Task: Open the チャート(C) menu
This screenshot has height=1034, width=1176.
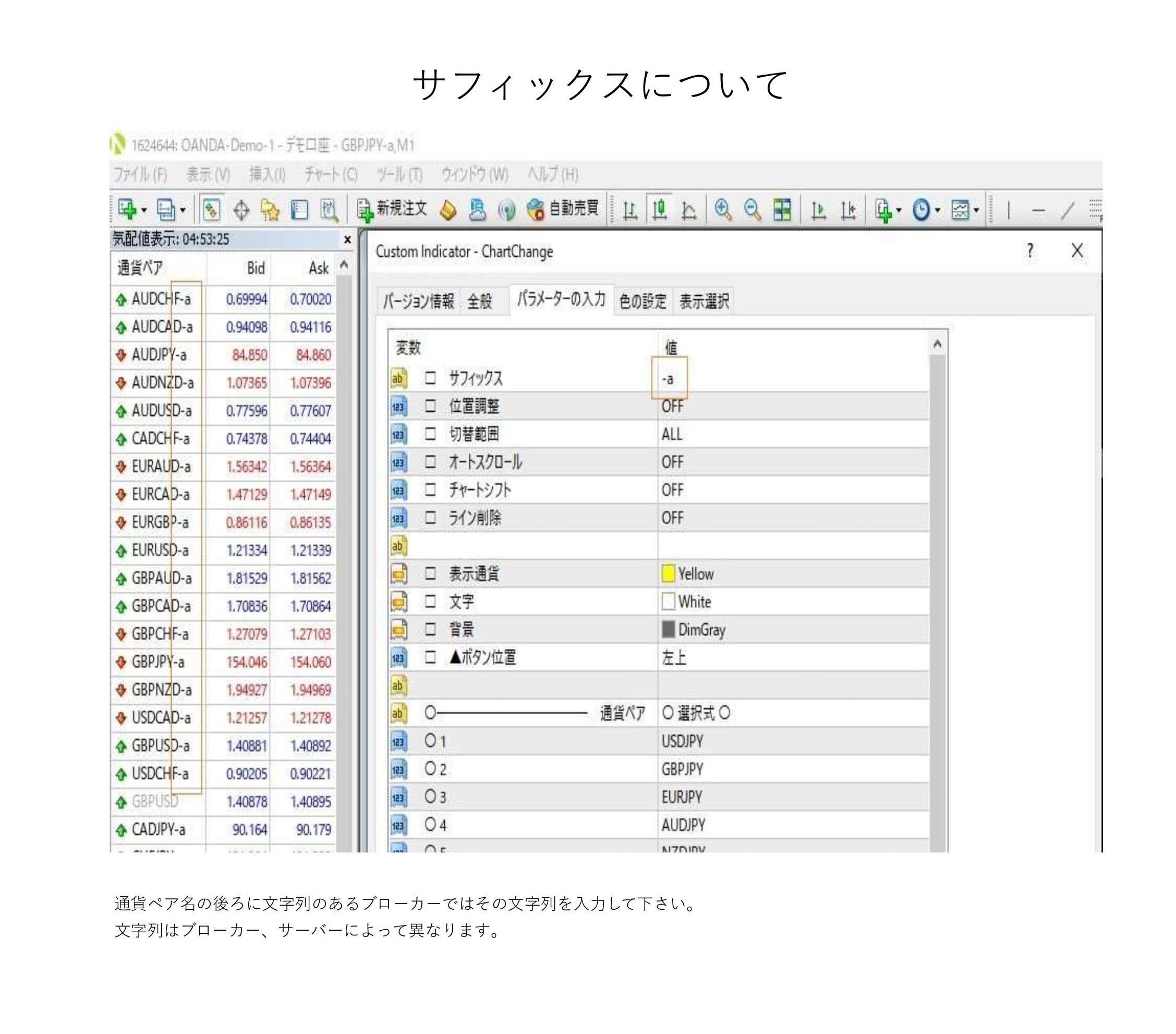Action: [x=331, y=174]
